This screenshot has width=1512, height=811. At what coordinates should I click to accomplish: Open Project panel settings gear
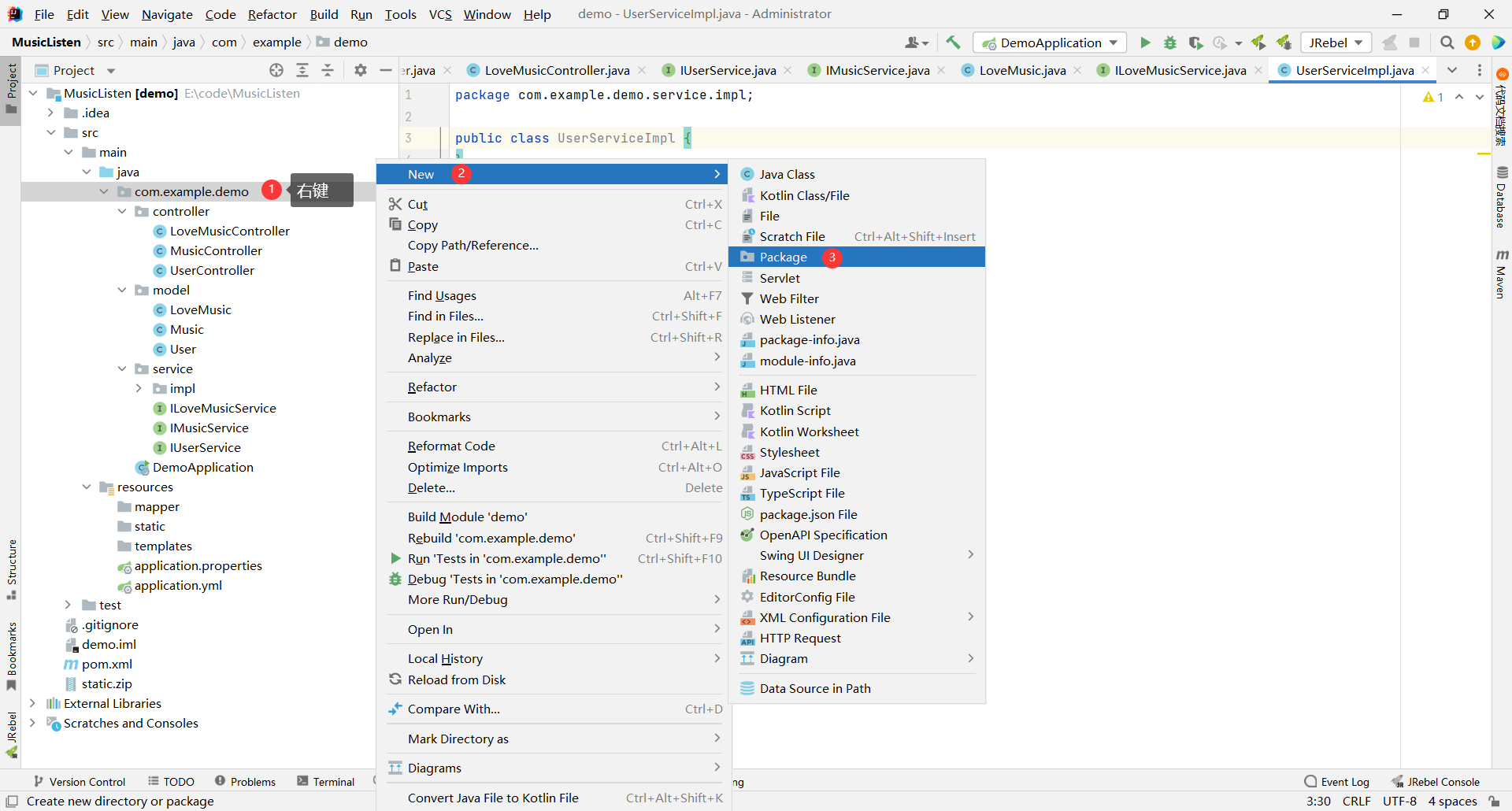(361, 70)
